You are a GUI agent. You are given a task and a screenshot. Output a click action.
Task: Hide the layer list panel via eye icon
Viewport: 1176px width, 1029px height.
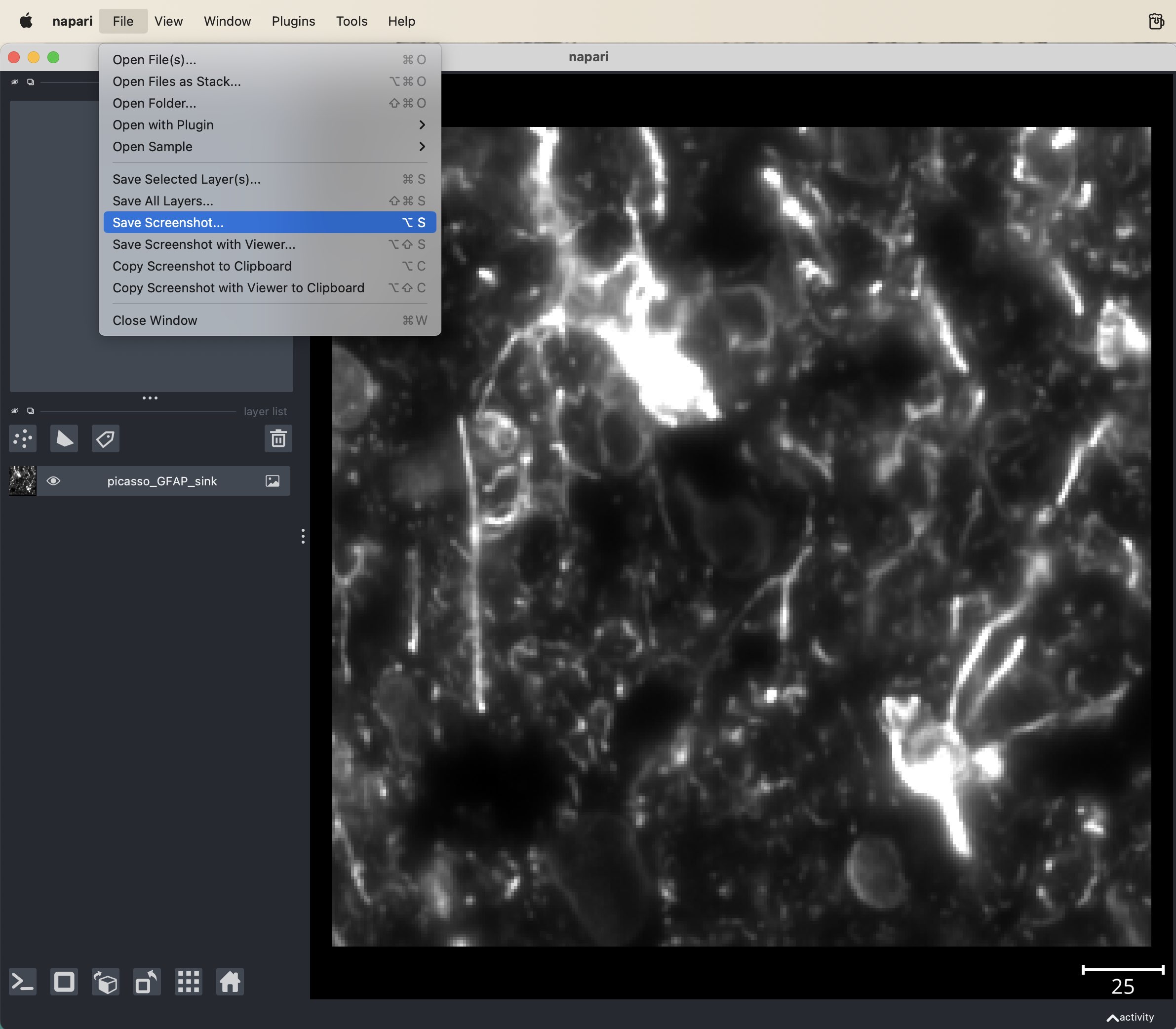coord(15,411)
